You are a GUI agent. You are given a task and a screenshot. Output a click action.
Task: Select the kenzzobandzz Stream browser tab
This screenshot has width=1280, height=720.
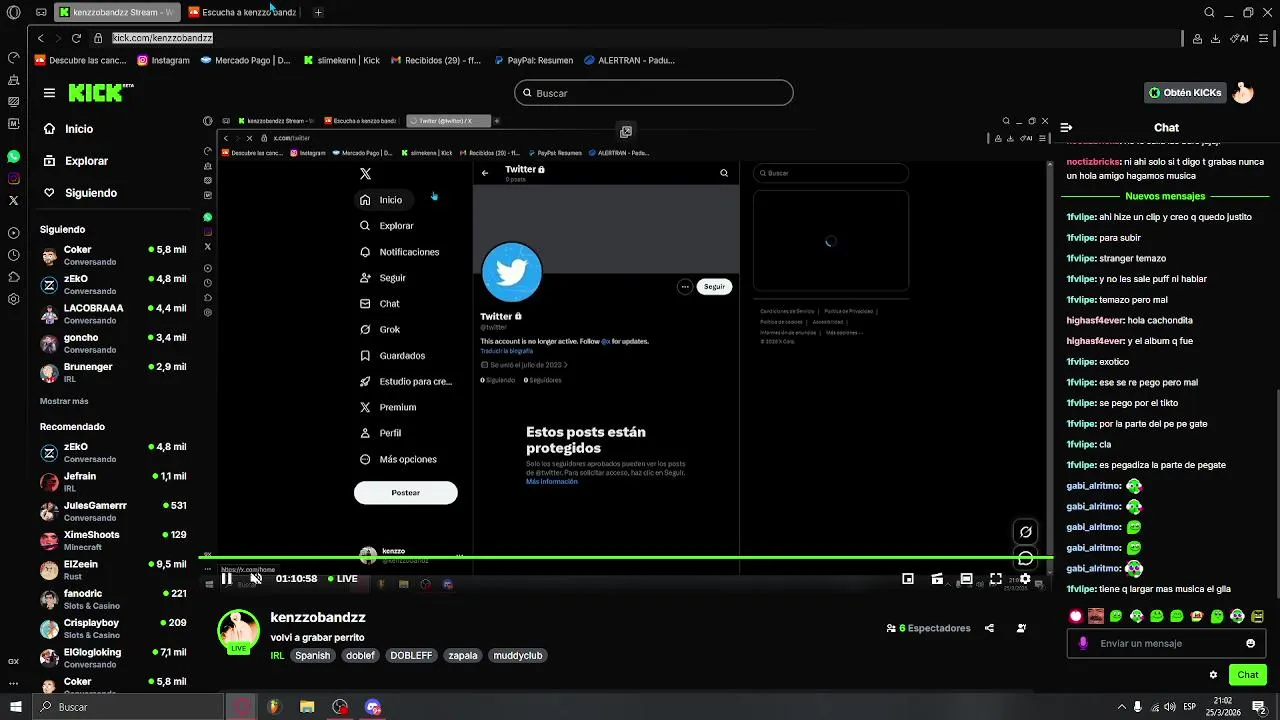[115, 12]
